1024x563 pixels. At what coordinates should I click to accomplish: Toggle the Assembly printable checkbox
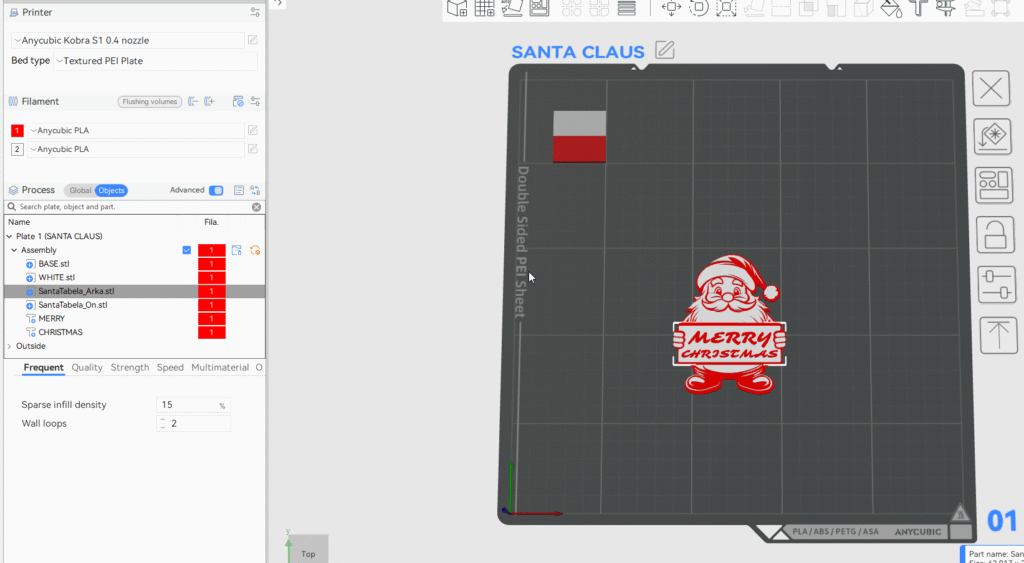click(x=186, y=250)
